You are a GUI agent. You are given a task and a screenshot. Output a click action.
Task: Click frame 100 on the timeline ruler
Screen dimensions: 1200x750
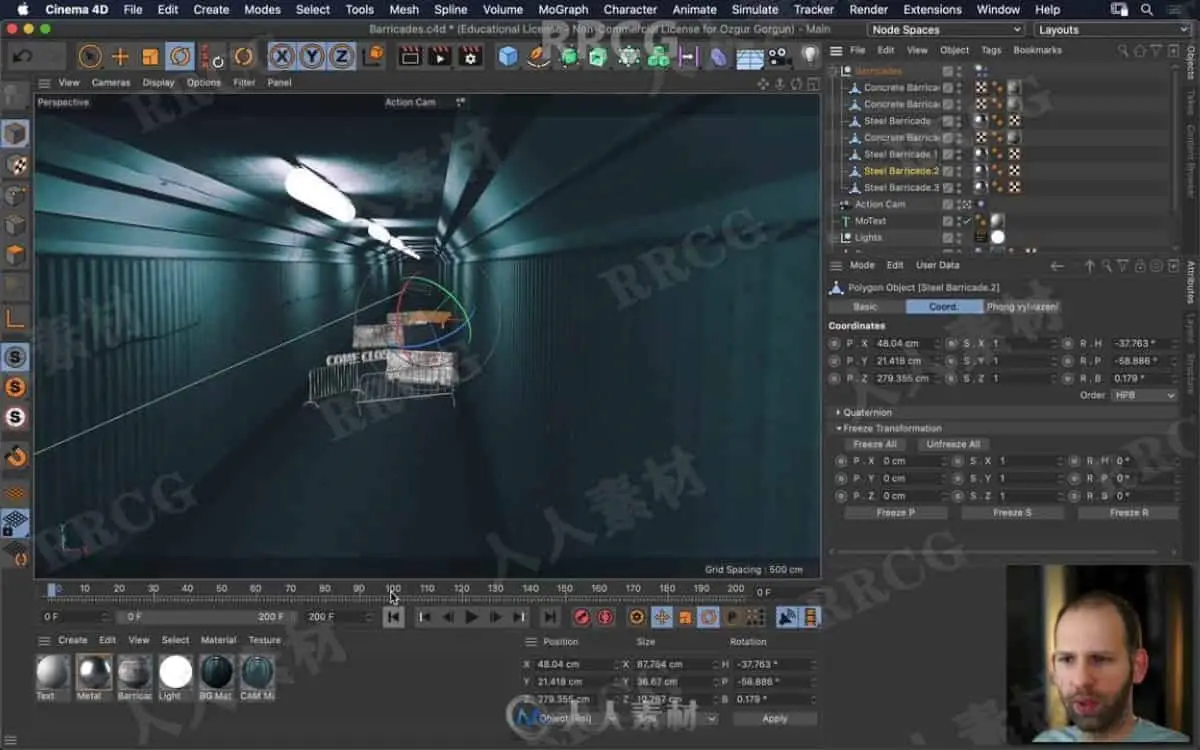(393, 588)
